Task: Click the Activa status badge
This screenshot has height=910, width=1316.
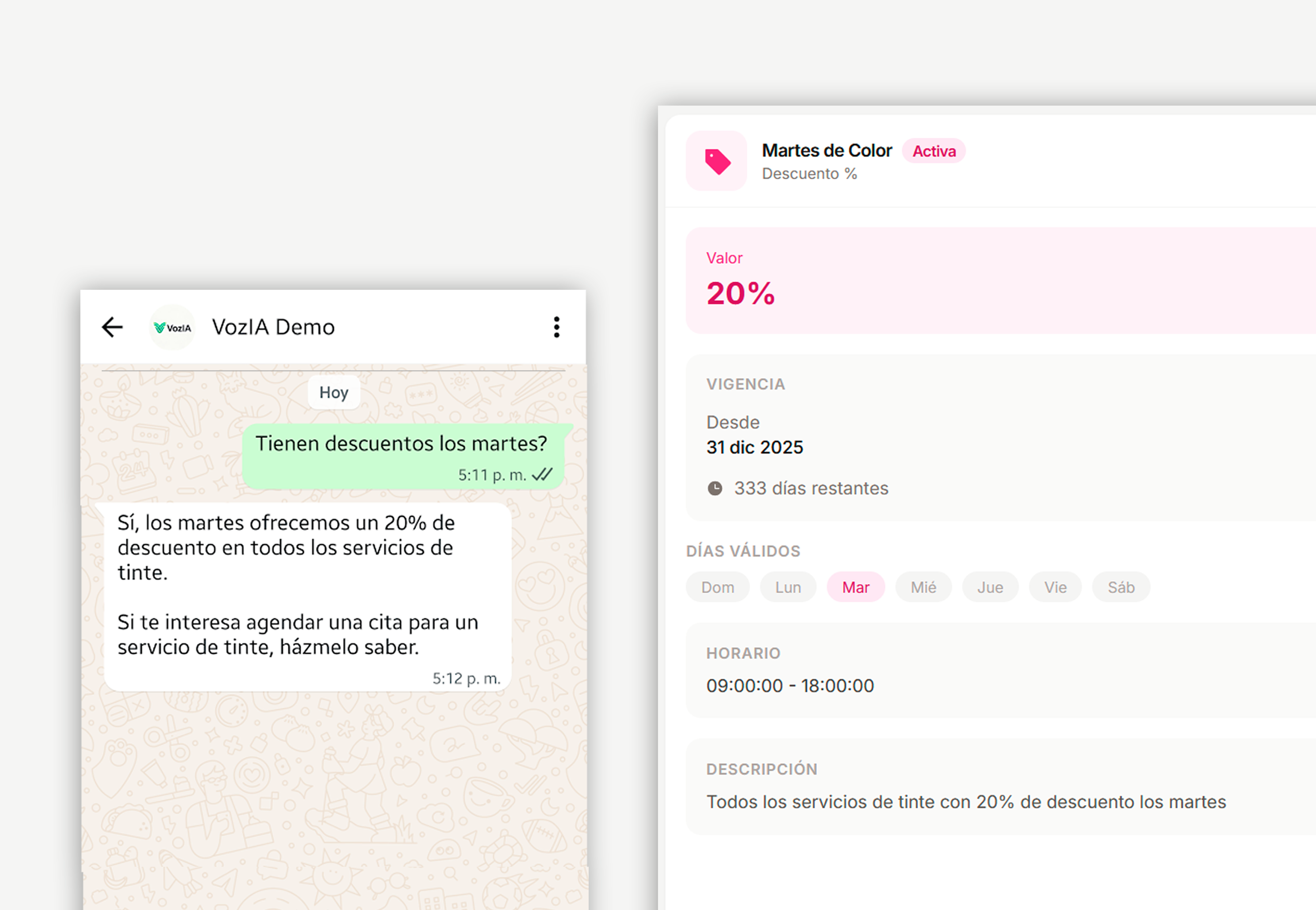Action: [934, 151]
